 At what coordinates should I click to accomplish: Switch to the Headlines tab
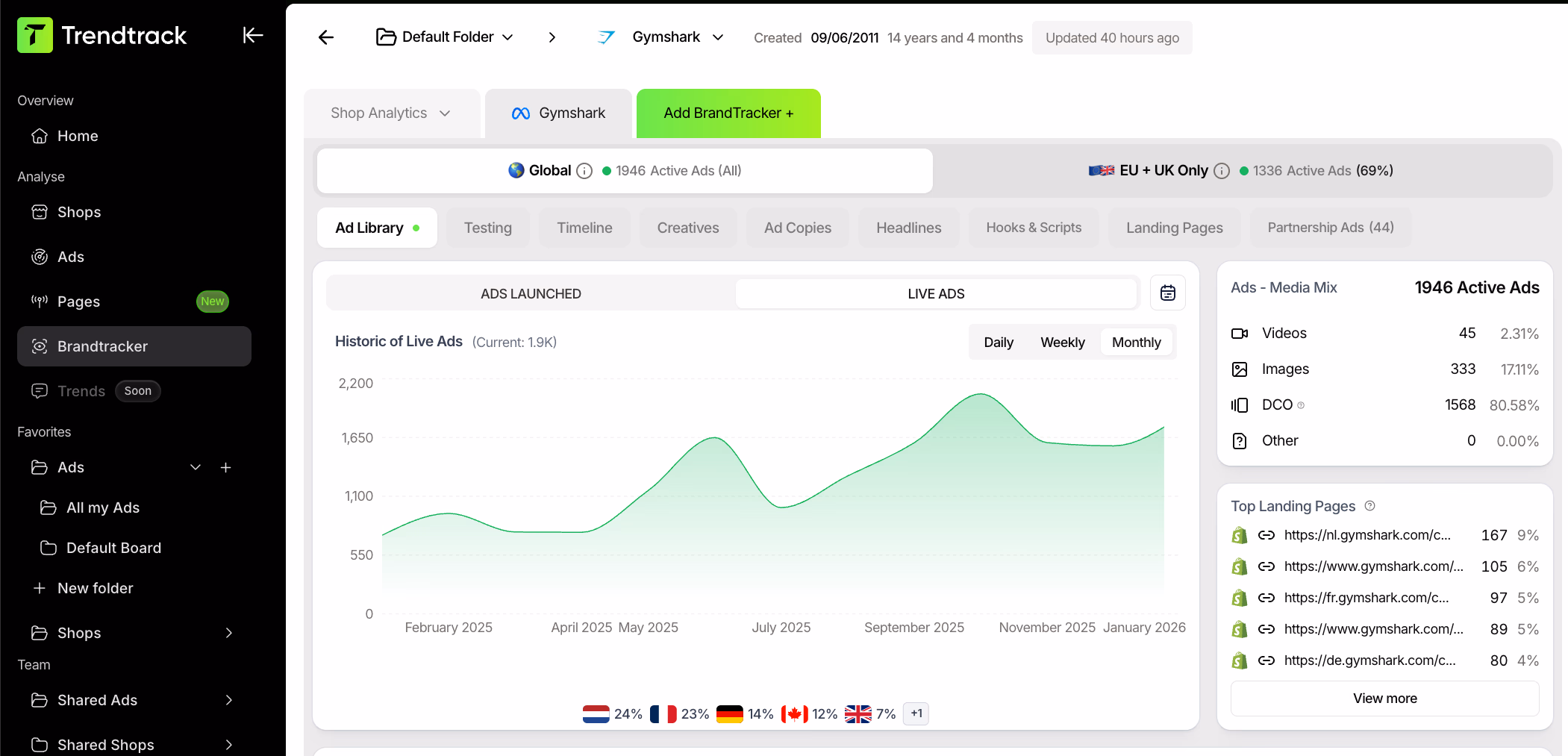(x=908, y=228)
